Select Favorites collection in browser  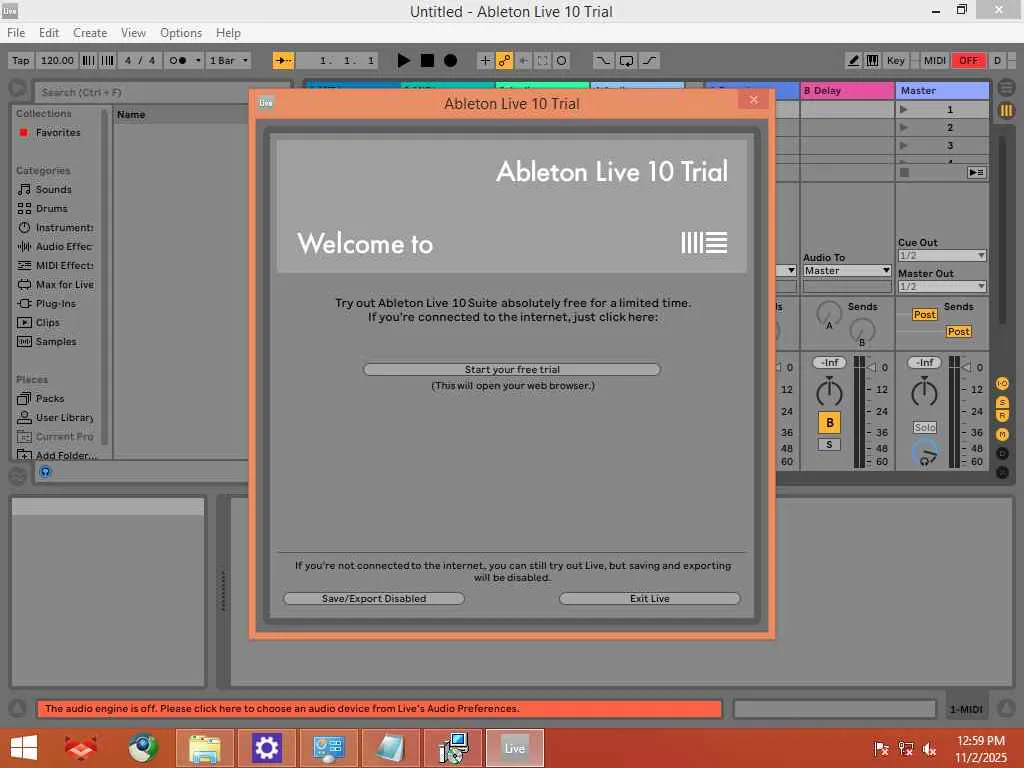pyautogui.click(x=57, y=133)
